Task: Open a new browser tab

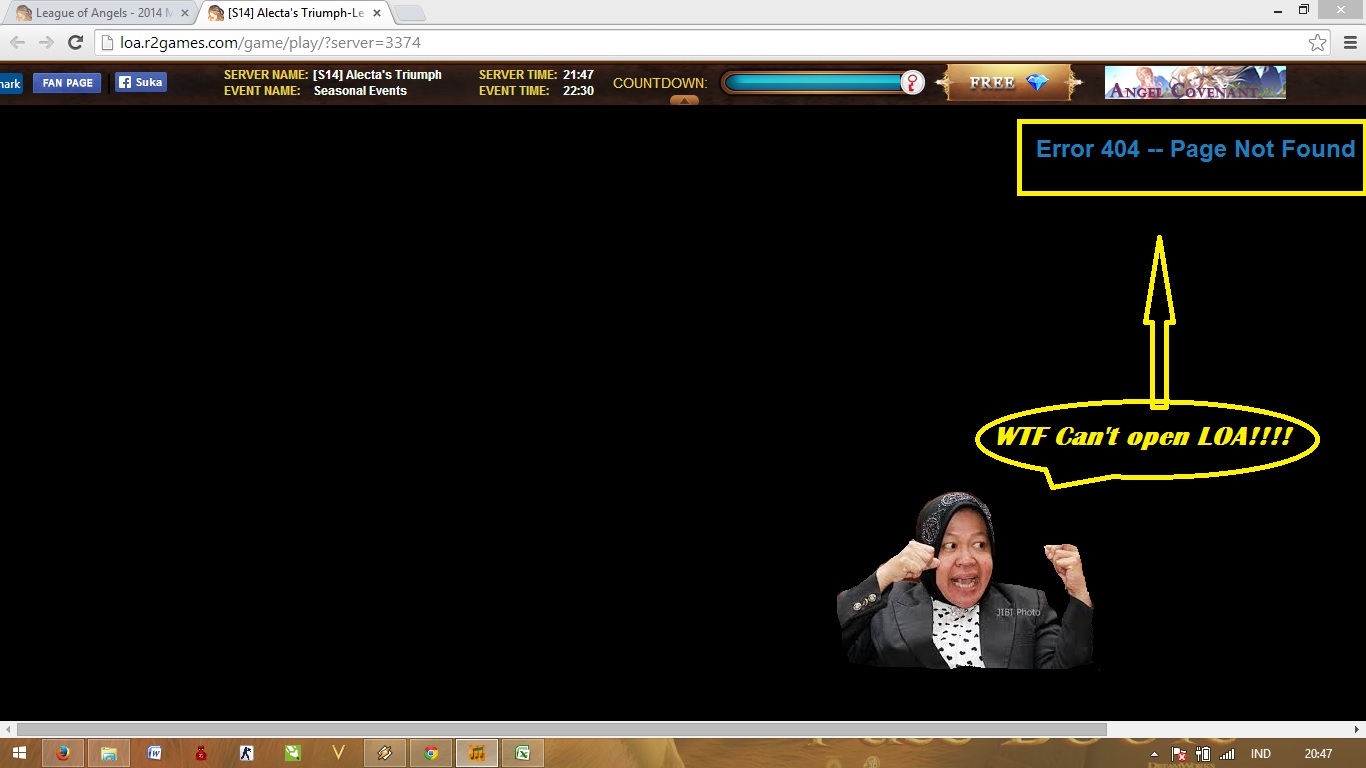Action: point(410,13)
